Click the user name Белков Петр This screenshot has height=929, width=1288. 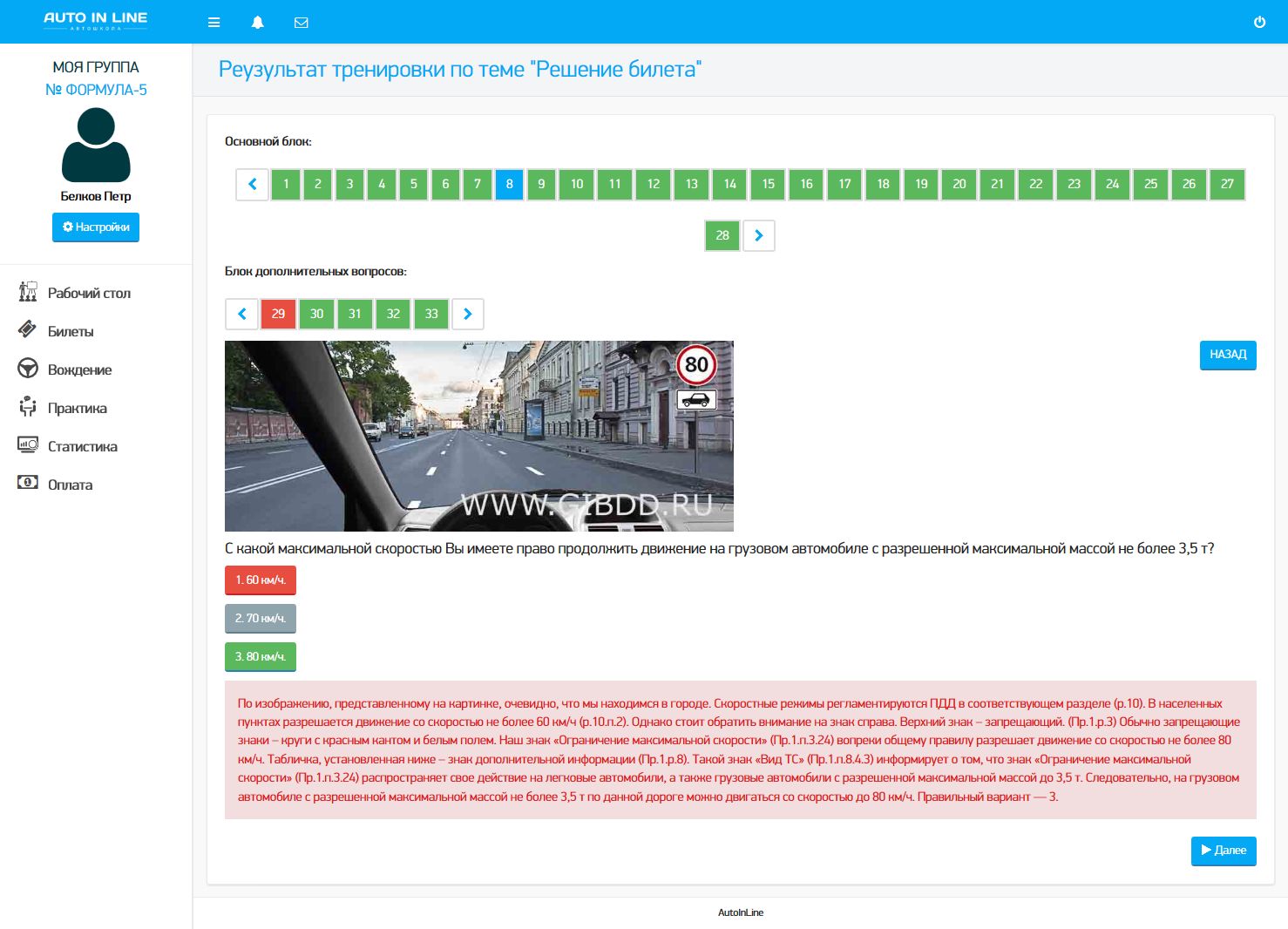(96, 196)
